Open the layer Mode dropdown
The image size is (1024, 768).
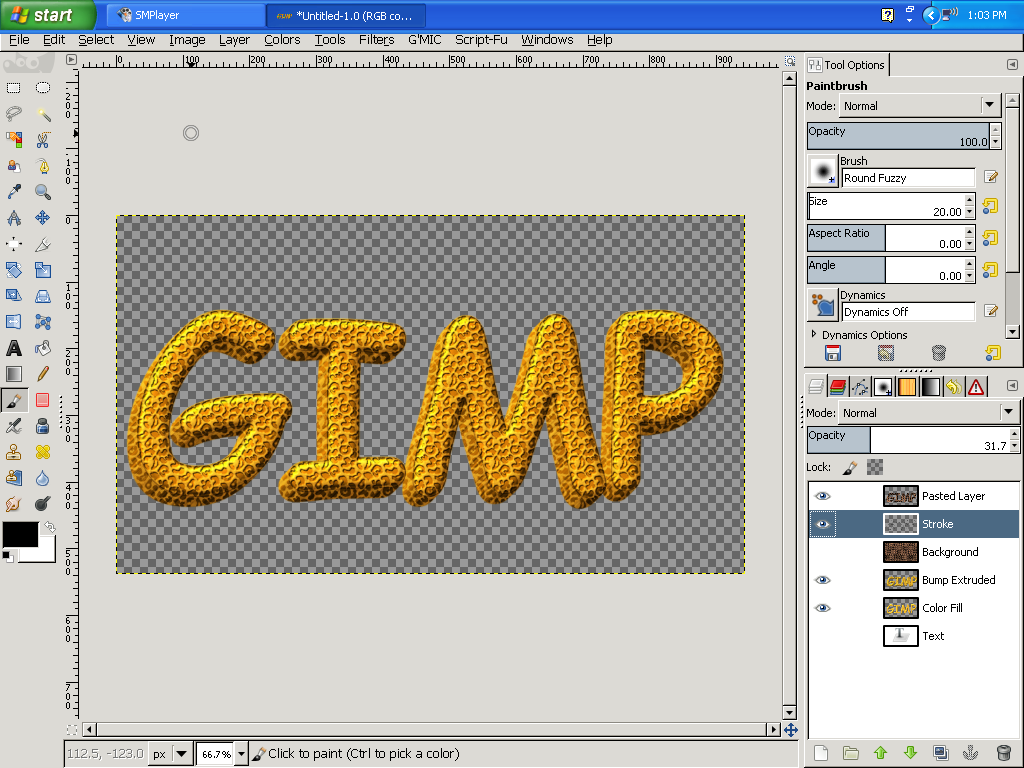tap(928, 413)
